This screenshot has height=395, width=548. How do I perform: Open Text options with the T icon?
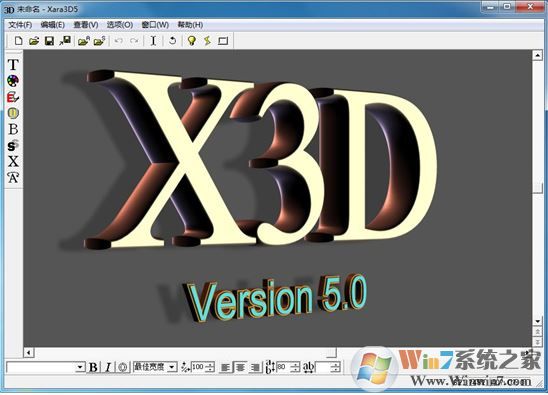coord(13,64)
